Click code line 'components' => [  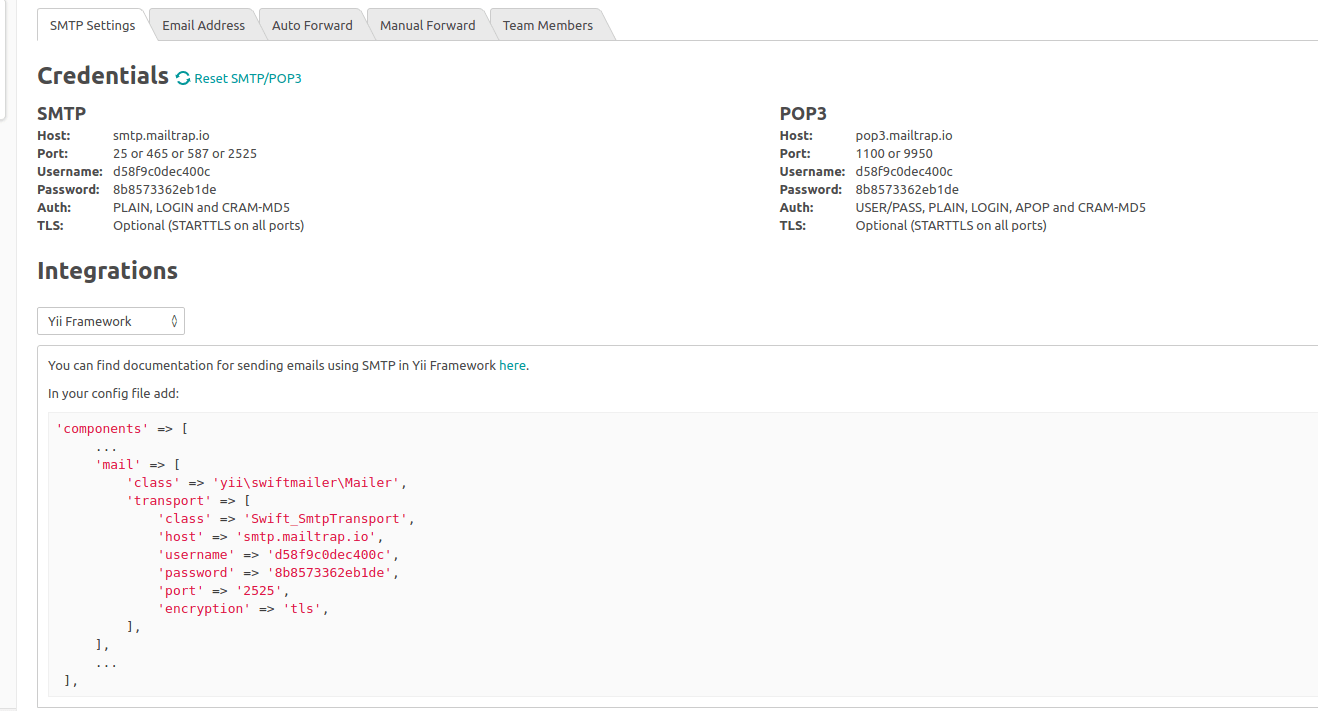[122, 428]
